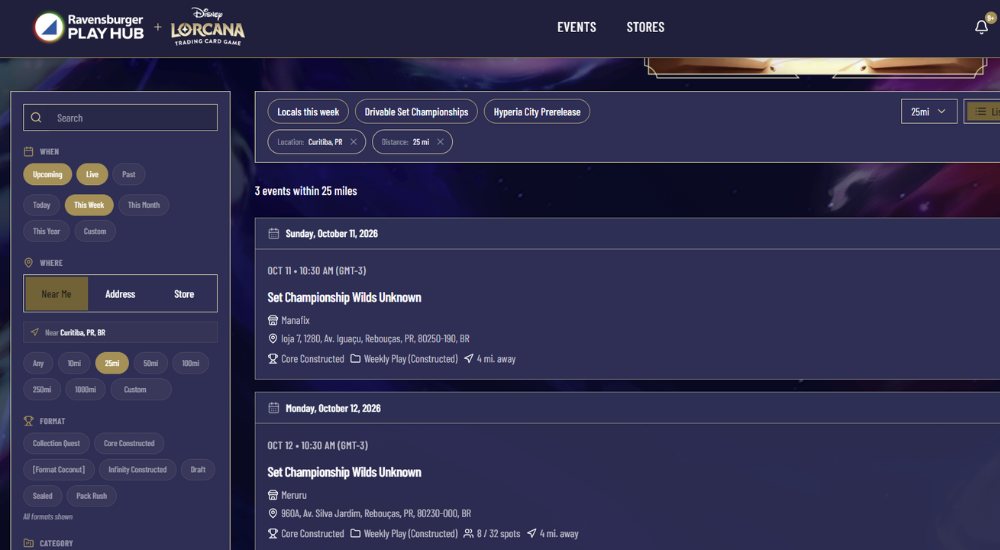Click the Hyperia City Prerelease button

(537, 112)
